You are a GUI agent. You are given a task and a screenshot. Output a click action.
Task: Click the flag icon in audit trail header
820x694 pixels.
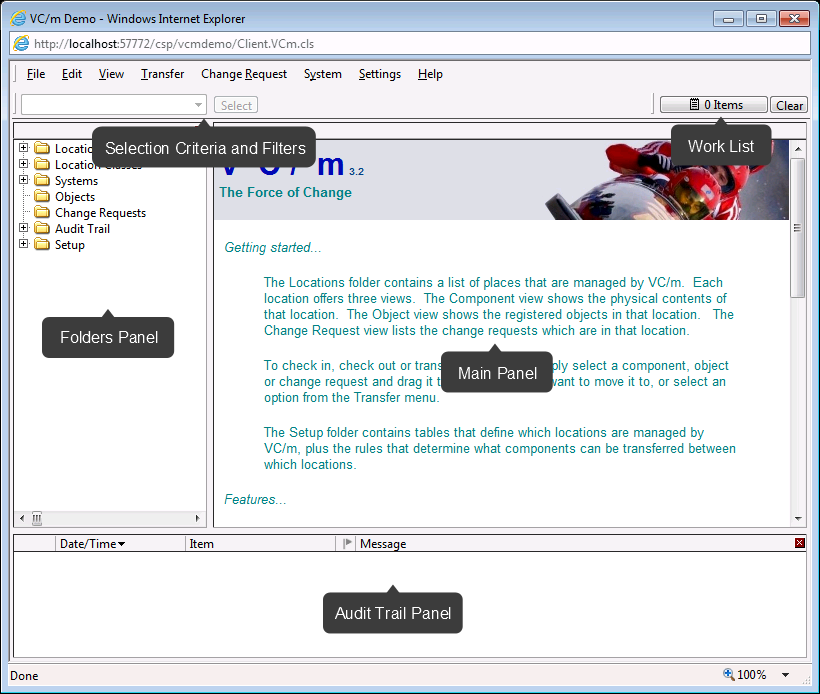click(x=348, y=544)
